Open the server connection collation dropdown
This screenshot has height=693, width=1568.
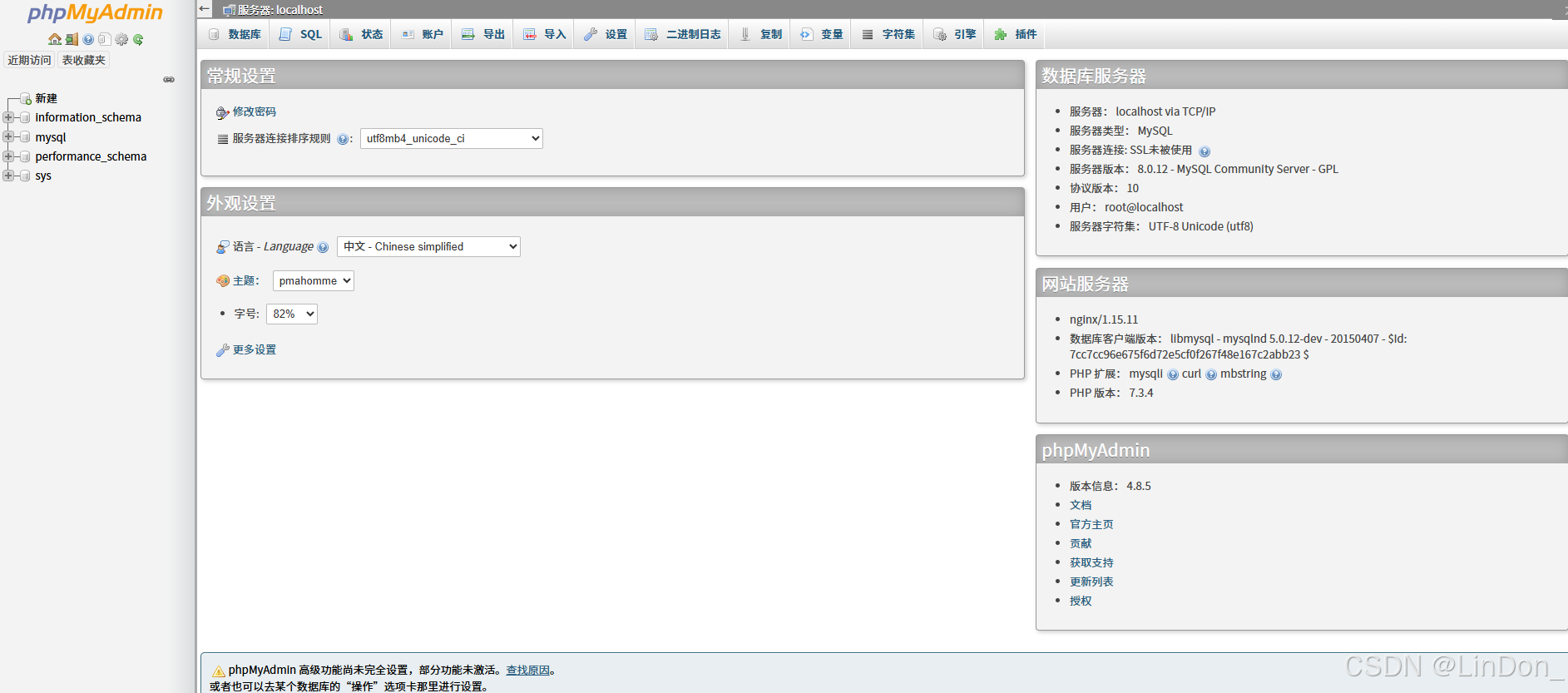tap(452, 138)
